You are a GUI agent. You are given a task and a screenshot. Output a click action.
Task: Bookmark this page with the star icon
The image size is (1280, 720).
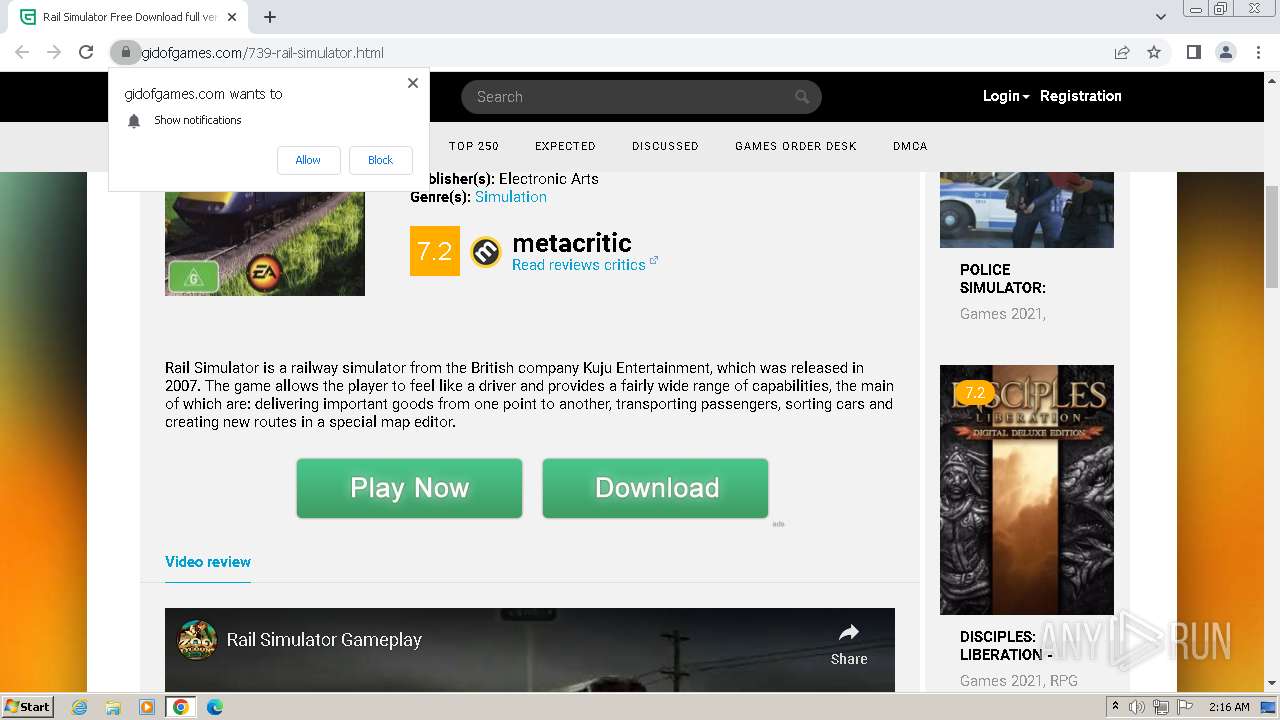(x=1154, y=52)
